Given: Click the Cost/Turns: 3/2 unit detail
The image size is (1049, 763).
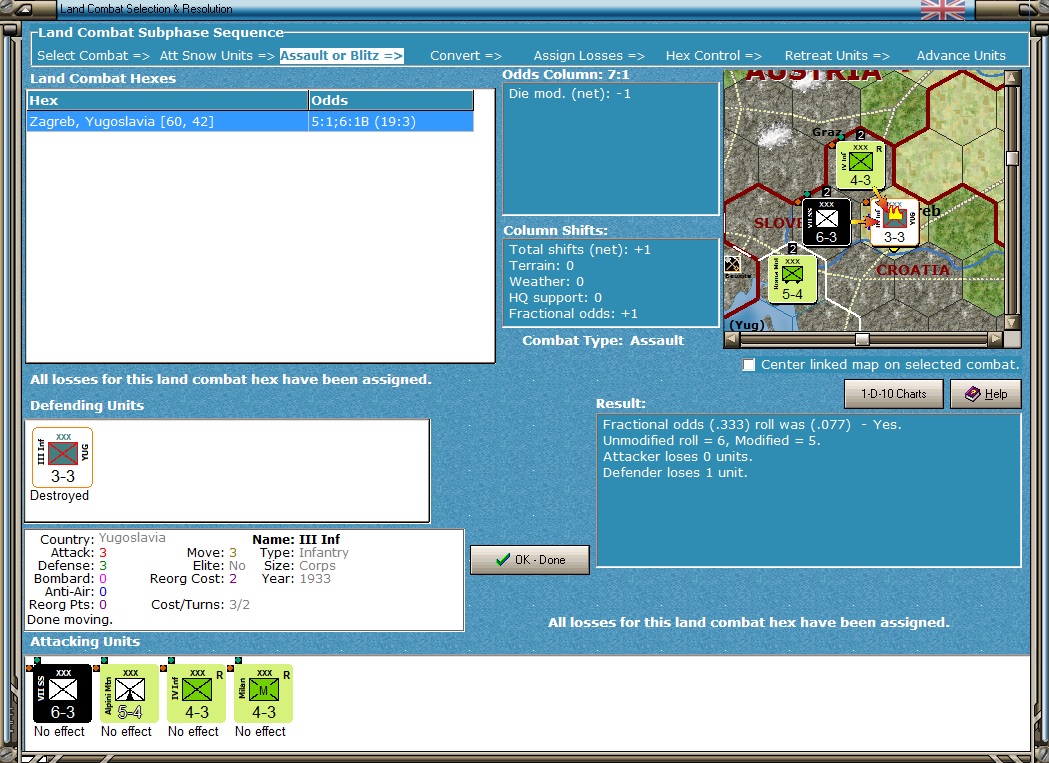Looking at the screenshot, I should tap(200, 604).
